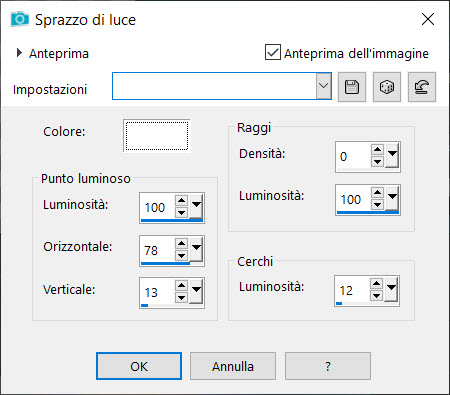The height and width of the screenshot is (395, 450).
Task: Click the save preset floppy disk icon
Action: pos(352,87)
